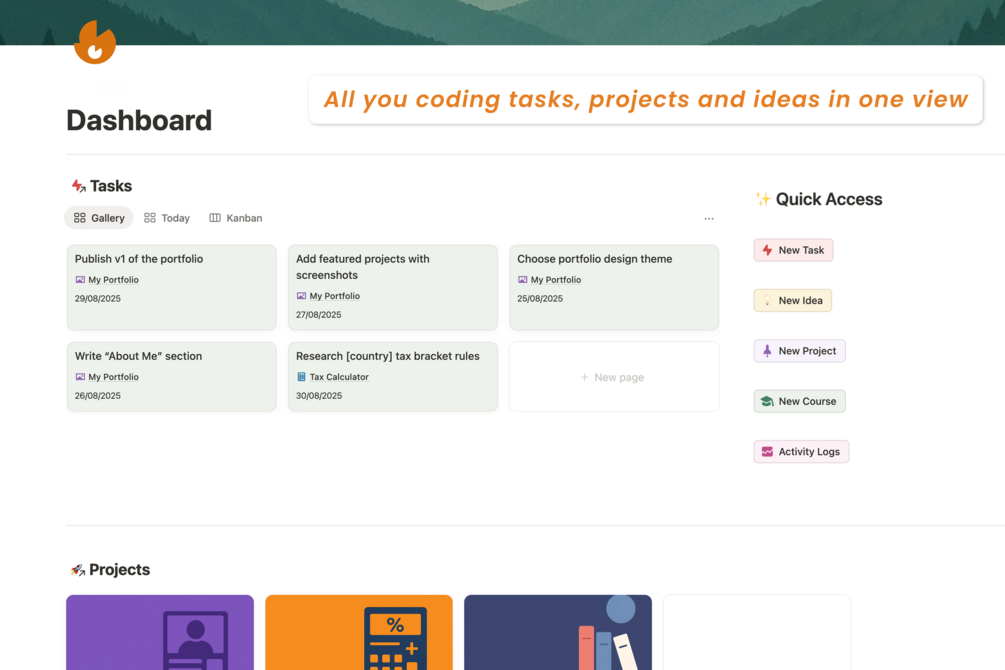Open the orange calculator project thumbnail
Screen dimensions: 1005x670
pyautogui.click(x=359, y=632)
